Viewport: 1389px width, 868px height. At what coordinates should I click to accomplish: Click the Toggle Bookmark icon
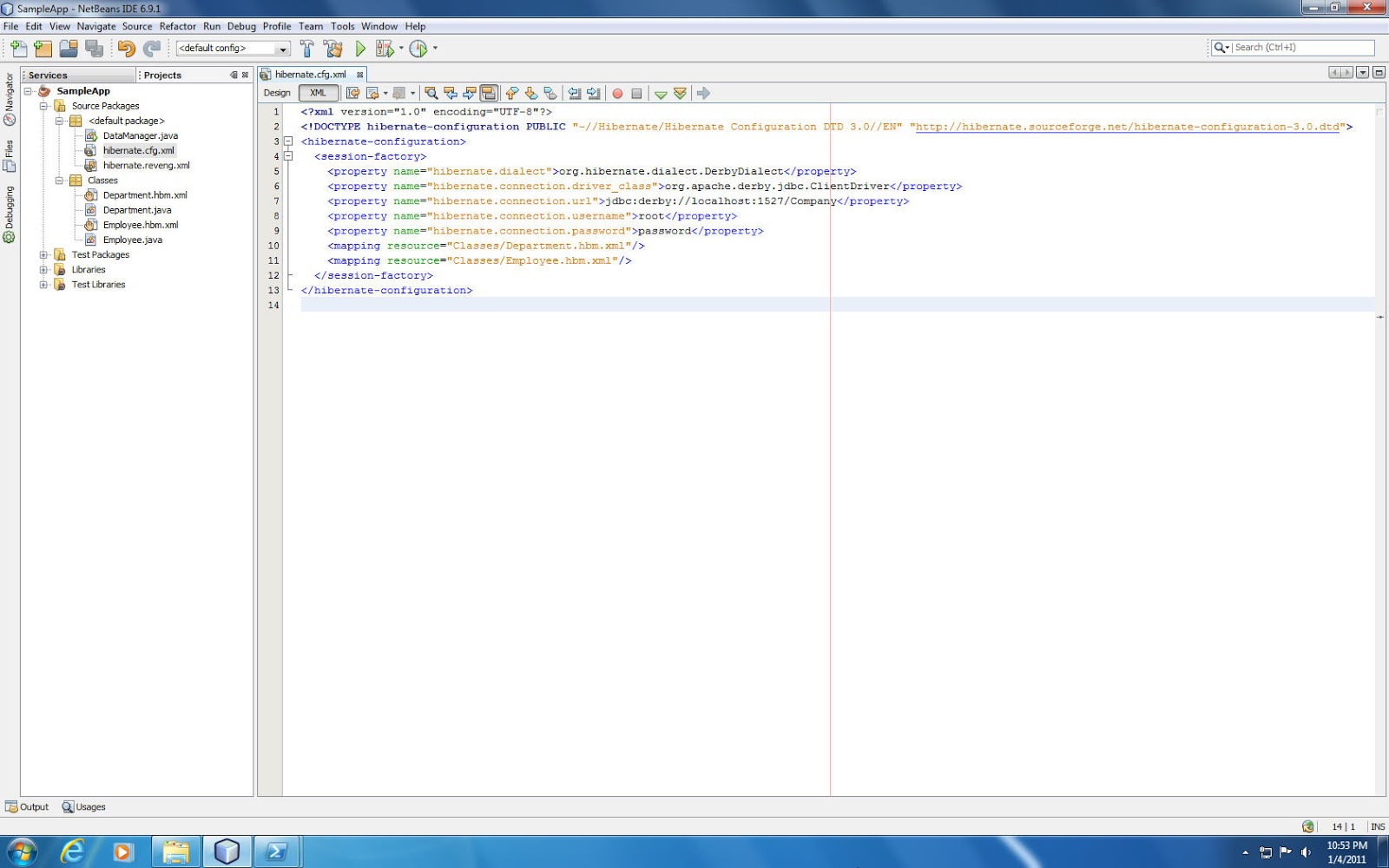click(x=550, y=93)
